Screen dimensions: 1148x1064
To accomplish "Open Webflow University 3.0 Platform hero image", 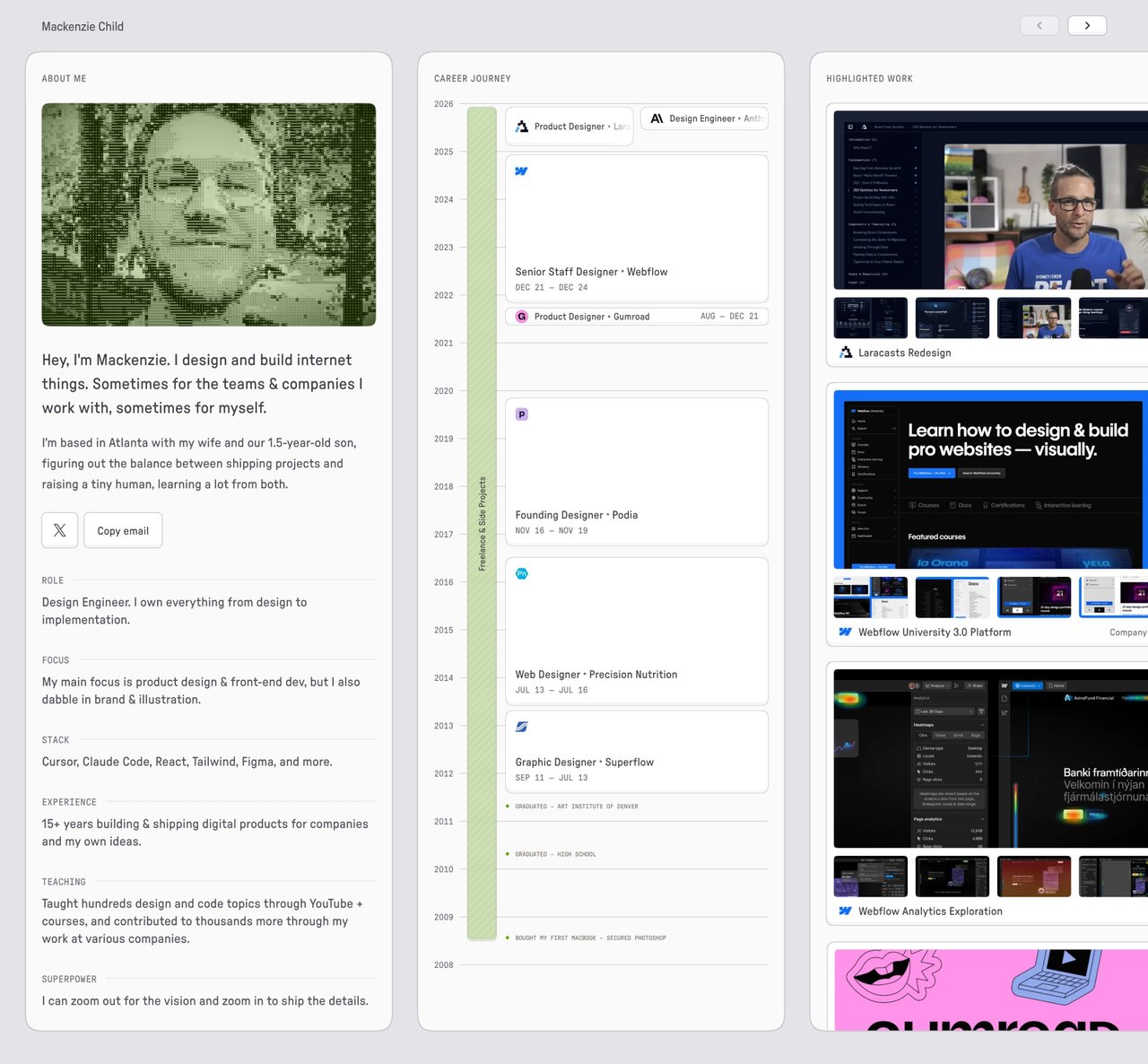I will coord(990,479).
